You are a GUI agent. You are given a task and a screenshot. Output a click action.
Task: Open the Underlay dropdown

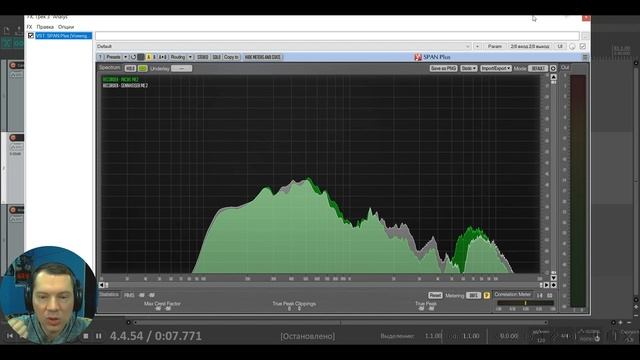pos(182,68)
